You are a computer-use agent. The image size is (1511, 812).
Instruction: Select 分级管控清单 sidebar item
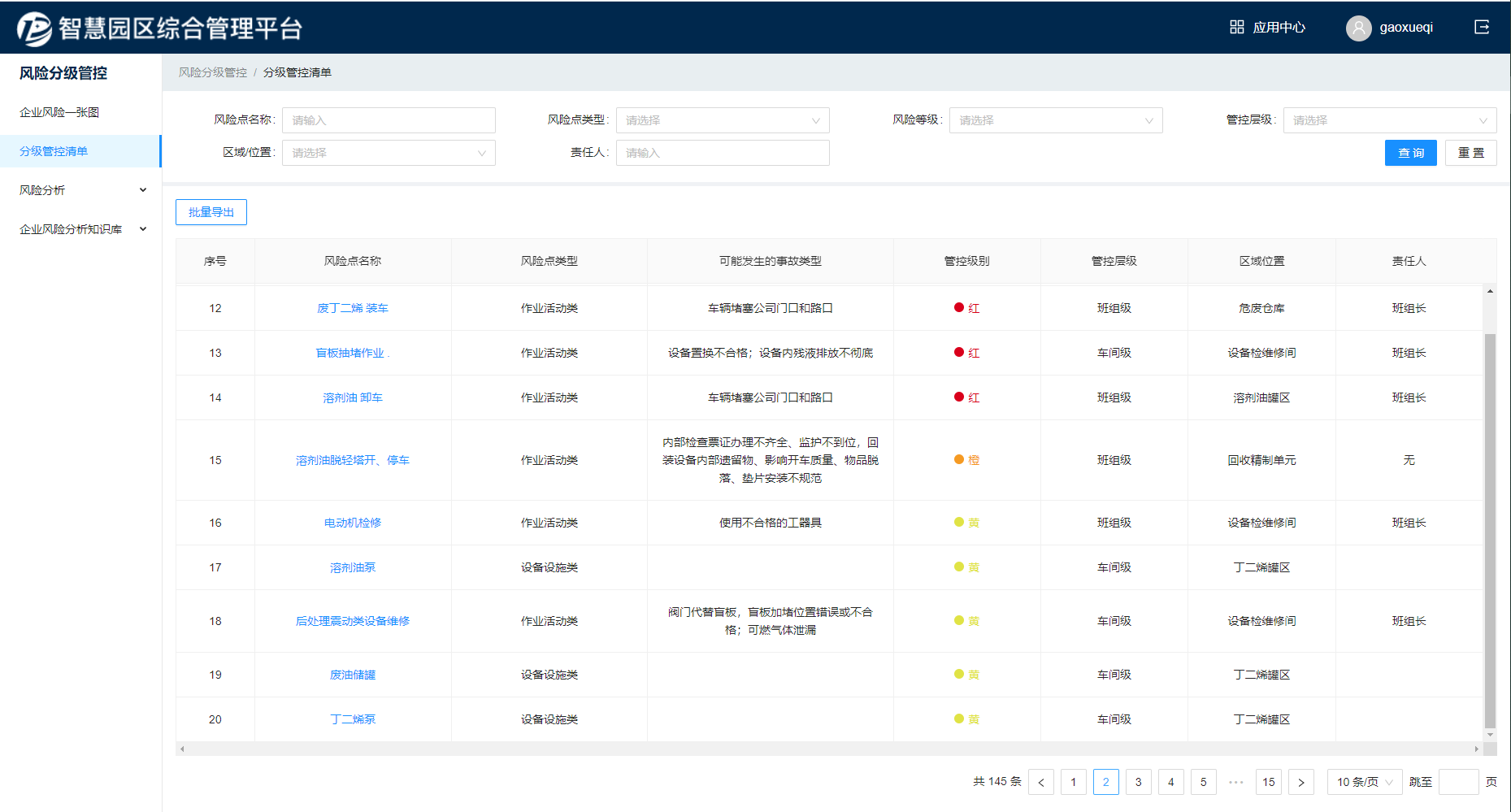point(54,151)
